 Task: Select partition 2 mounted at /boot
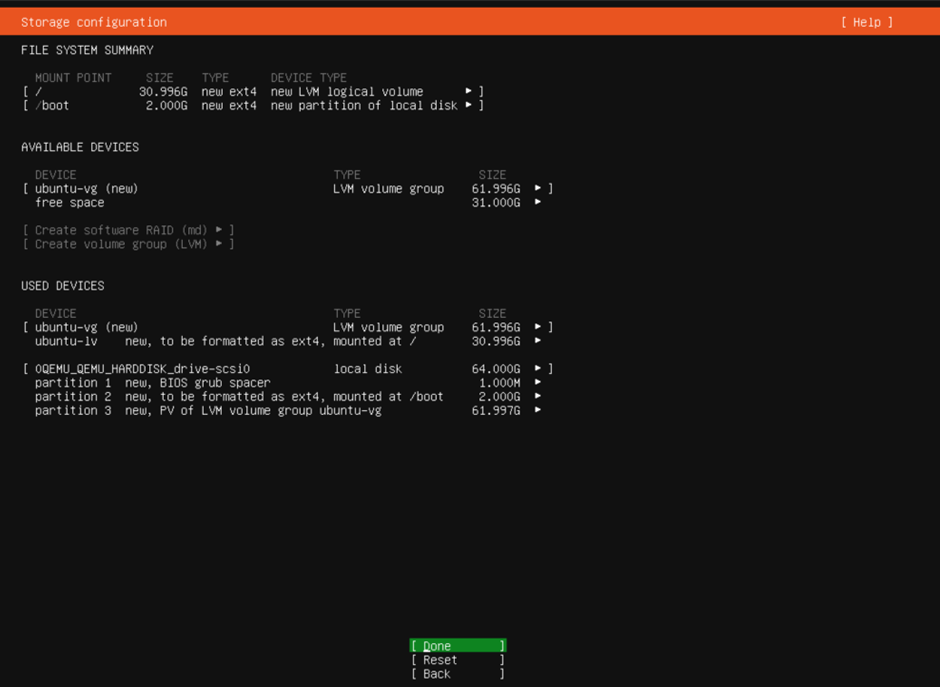(x=238, y=397)
